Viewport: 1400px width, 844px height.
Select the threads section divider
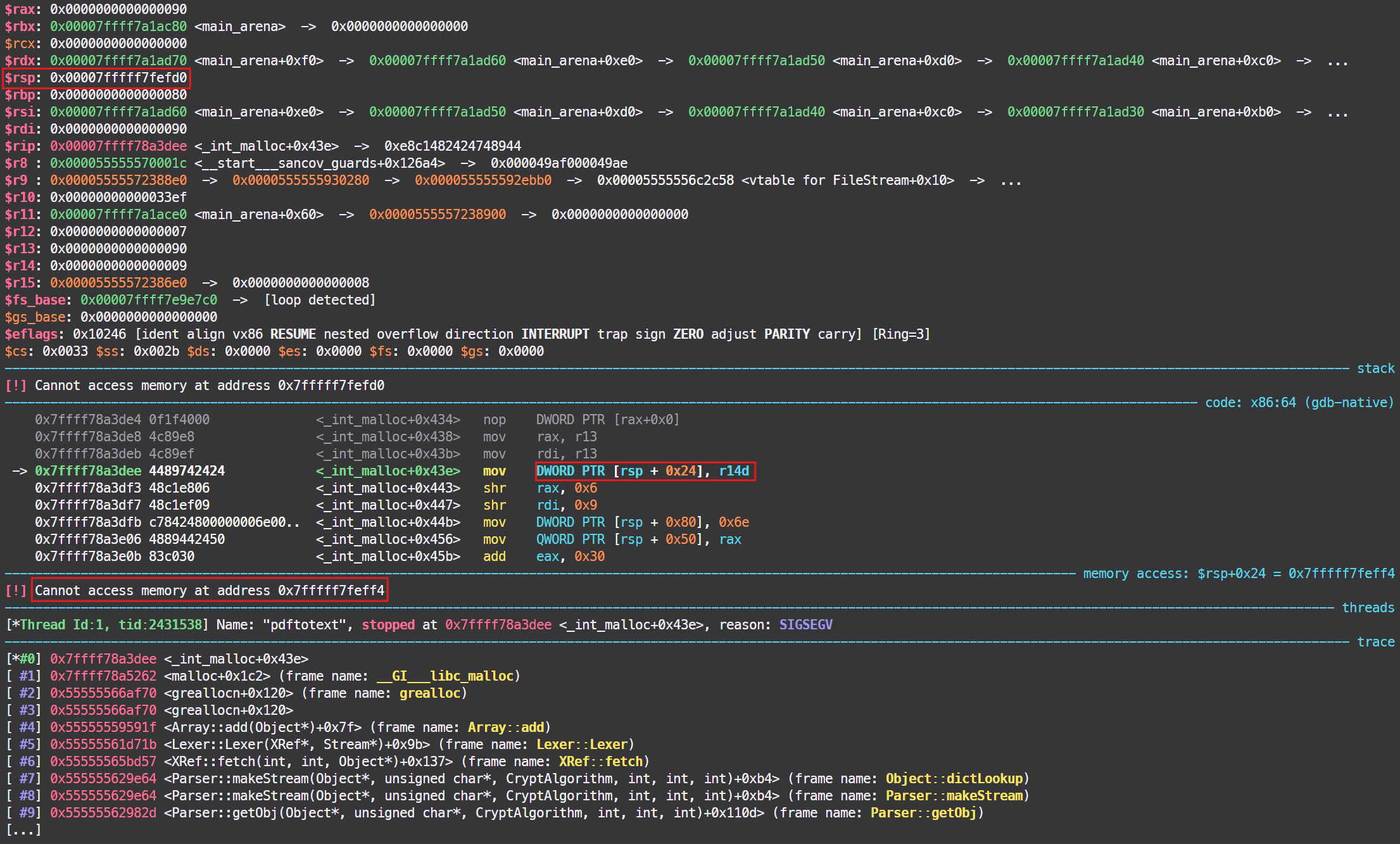[x=1368, y=607]
